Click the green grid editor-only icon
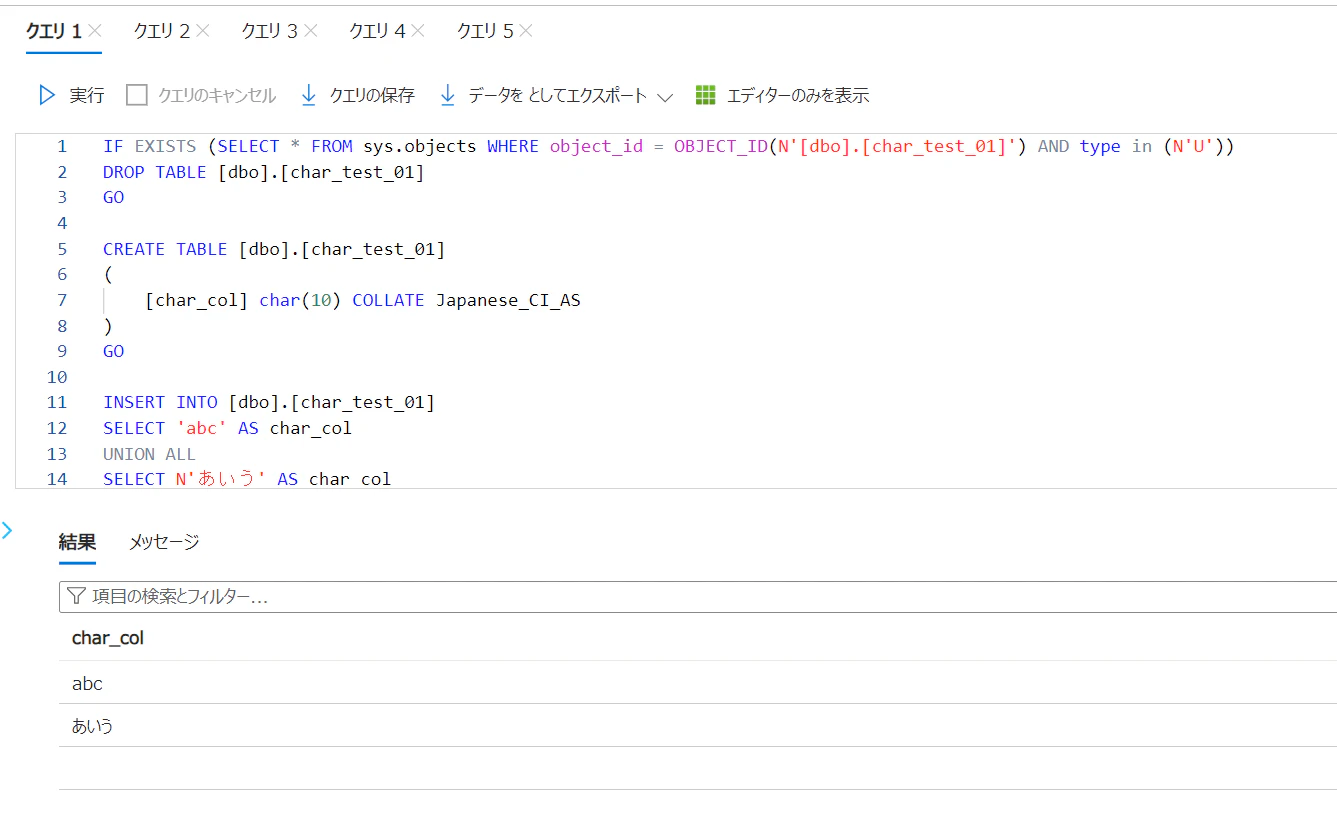This screenshot has width=1337, height=830. [706, 95]
